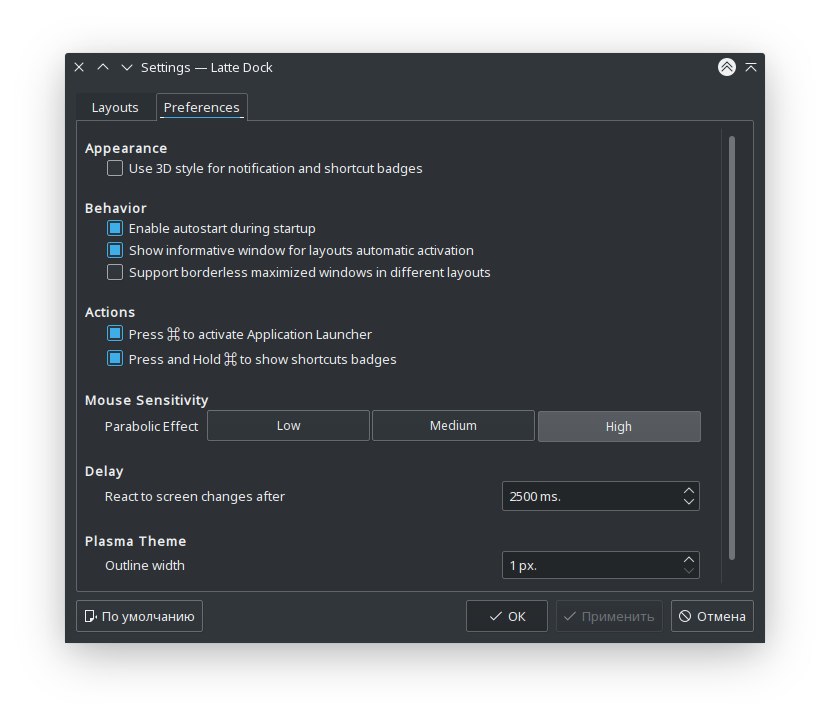Click the Appearance section heading
830x720 pixels.
126,148
